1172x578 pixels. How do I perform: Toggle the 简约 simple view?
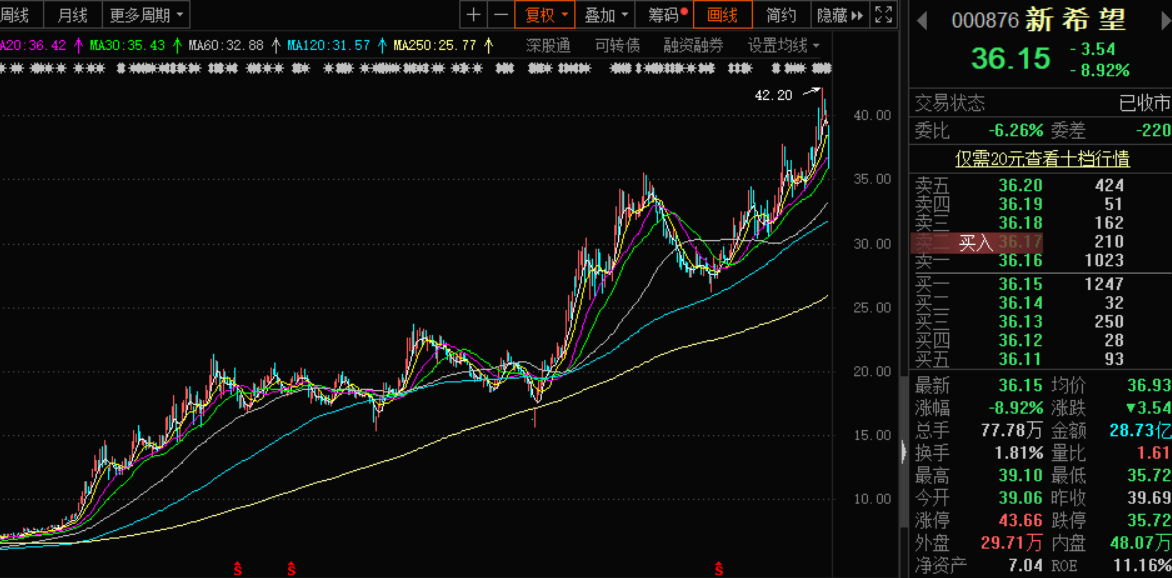(781, 15)
